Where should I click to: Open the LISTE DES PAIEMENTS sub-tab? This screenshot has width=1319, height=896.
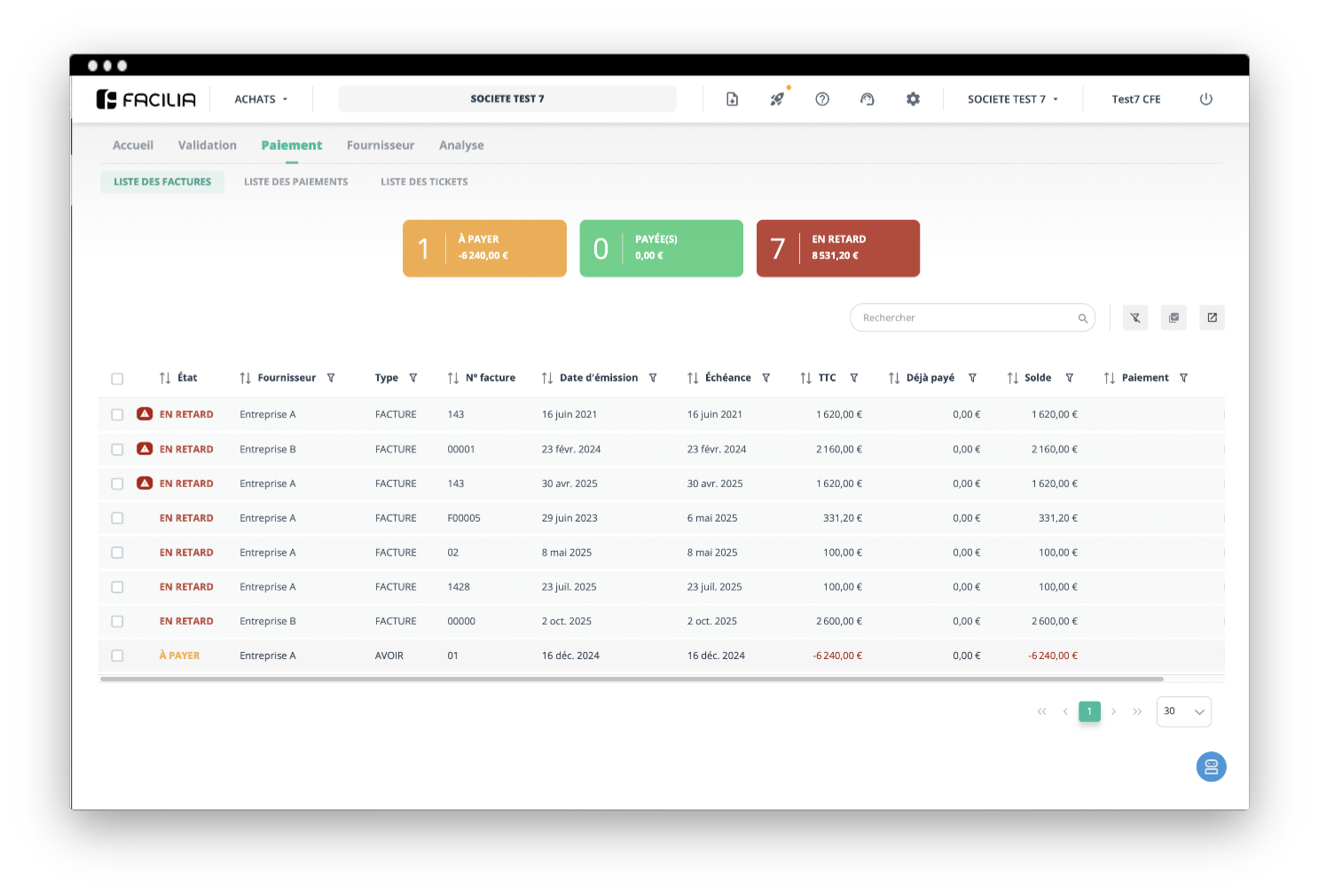pyautogui.click(x=295, y=182)
